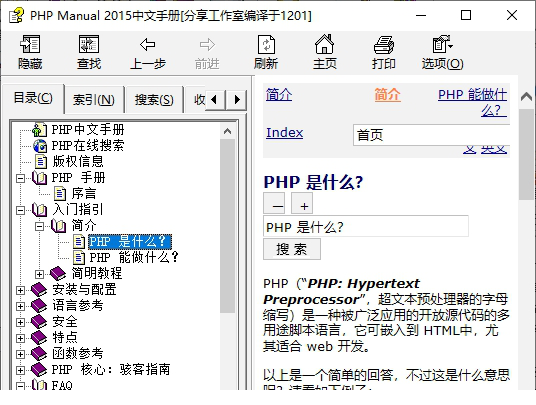
Task: Click the purple book icon beside 特点
Action: tap(39, 337)
